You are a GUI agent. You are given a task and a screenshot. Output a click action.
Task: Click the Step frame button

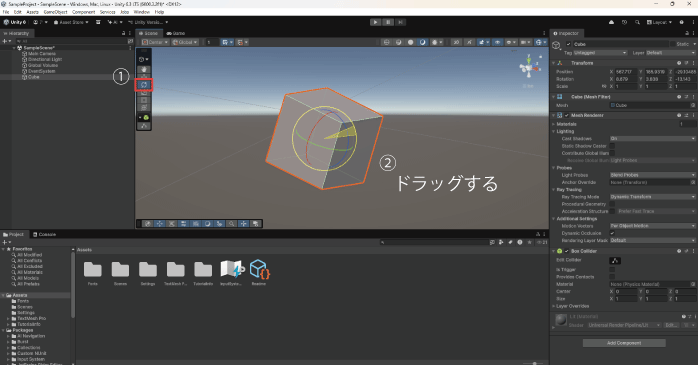point(400,22)
